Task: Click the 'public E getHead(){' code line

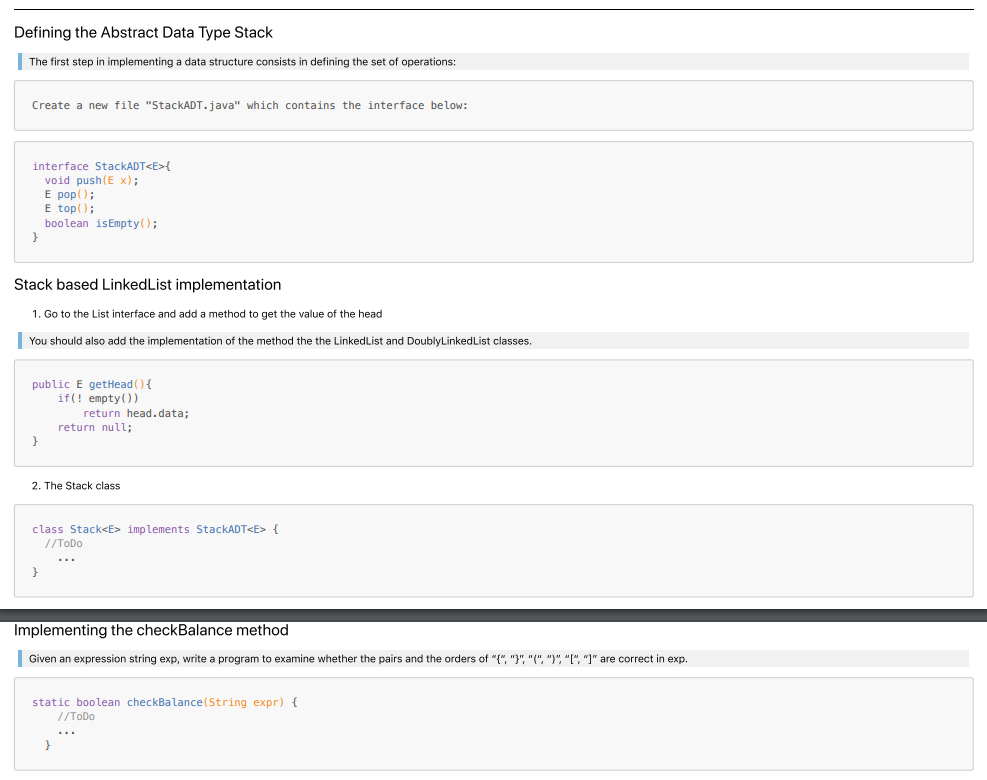Action: pos(92,384)
